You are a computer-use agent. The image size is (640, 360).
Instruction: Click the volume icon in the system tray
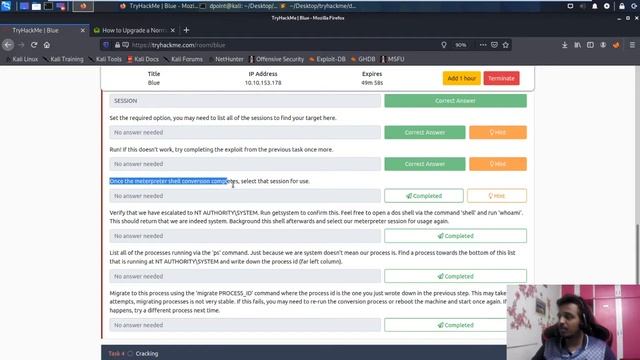tap(582, 6)
